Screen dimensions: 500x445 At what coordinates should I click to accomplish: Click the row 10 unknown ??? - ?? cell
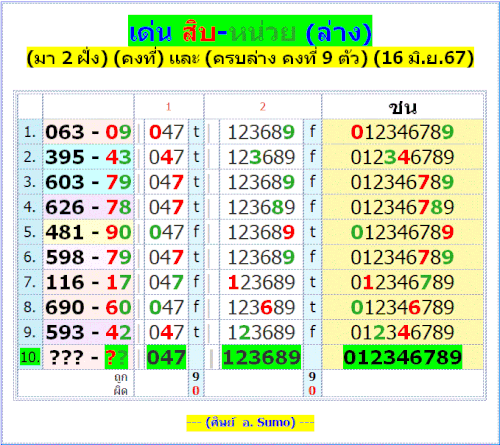(88, 357)
